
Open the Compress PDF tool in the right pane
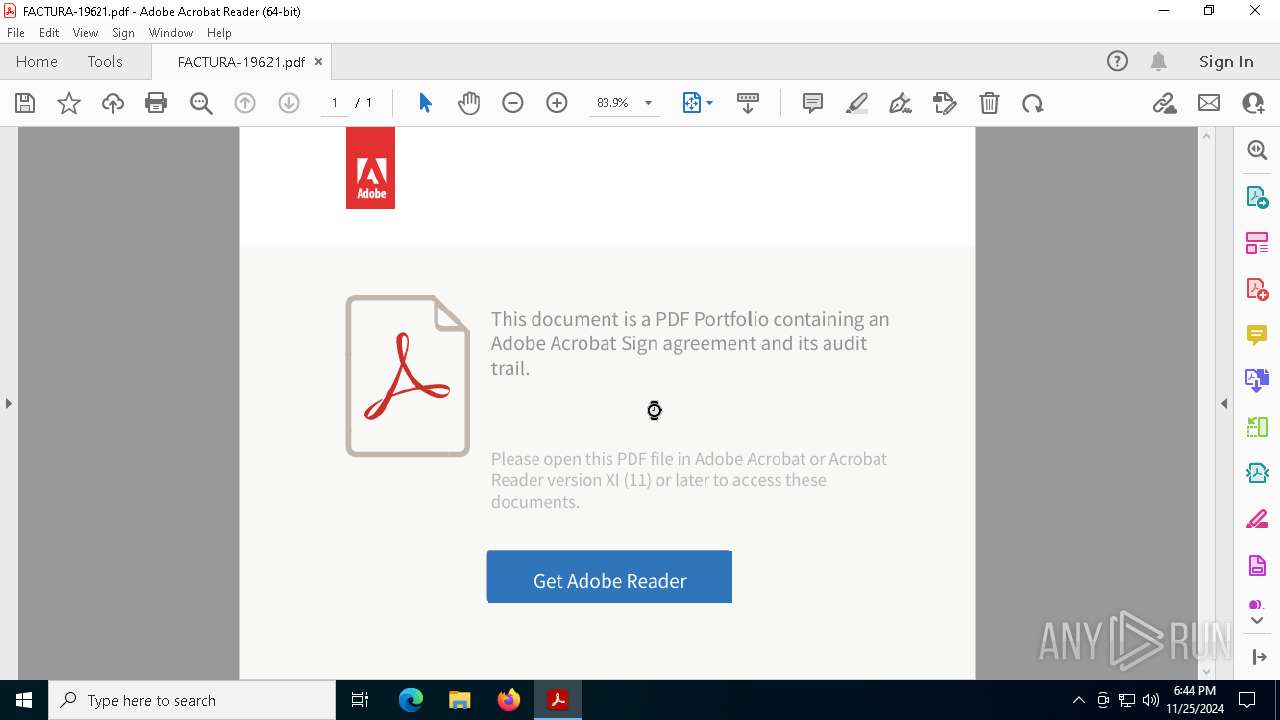(1257, 473)
